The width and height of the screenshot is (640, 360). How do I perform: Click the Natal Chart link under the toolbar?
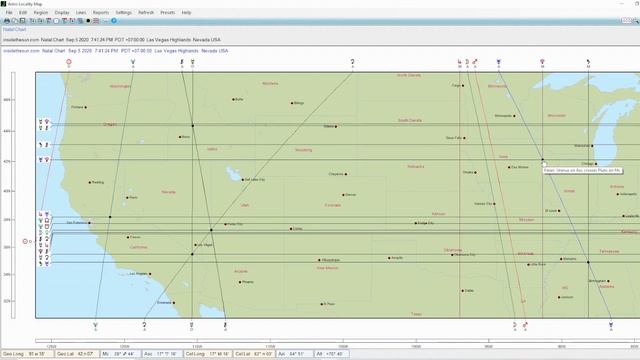point(15,29)
